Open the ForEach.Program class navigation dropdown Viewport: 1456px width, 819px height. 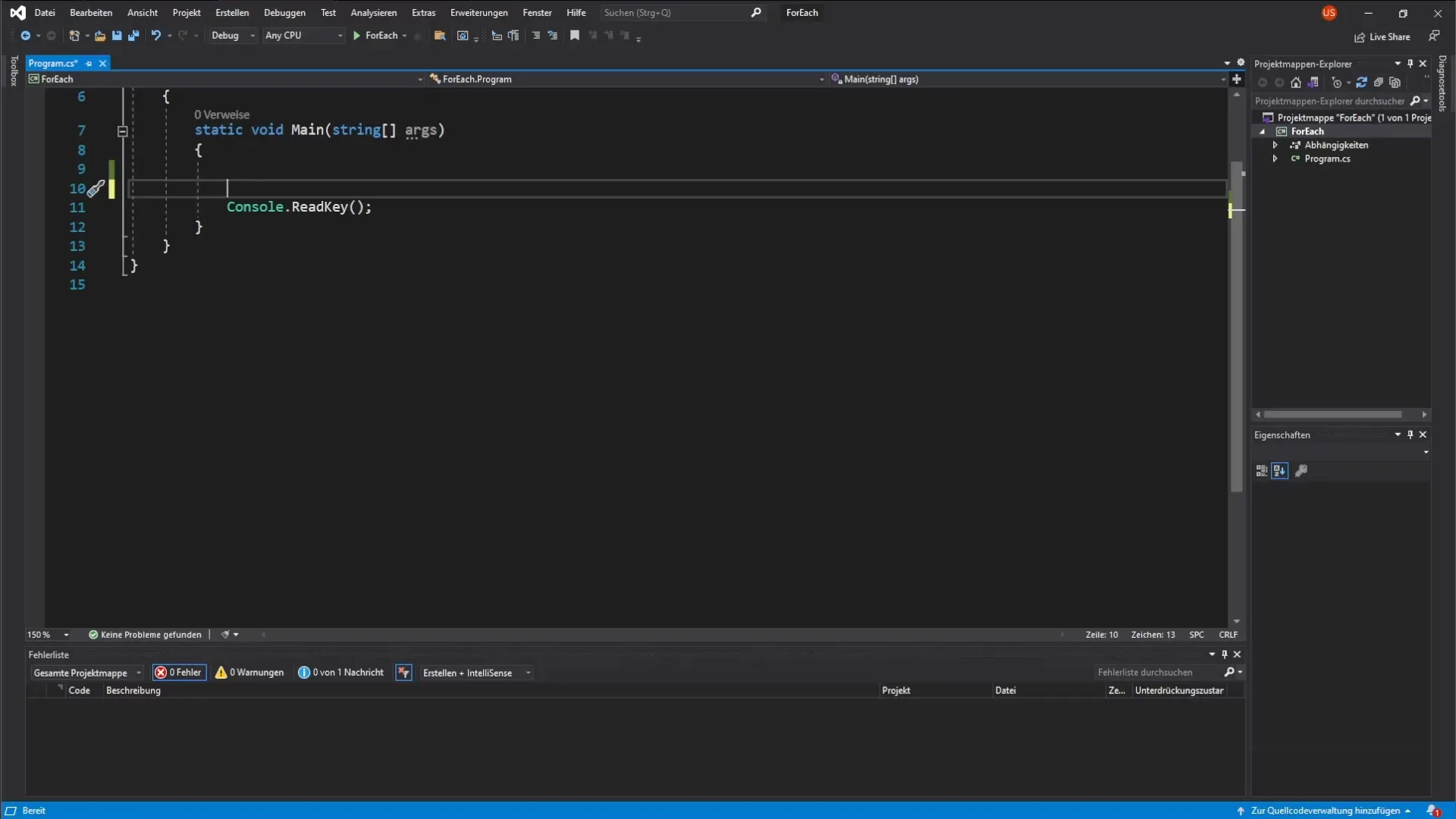tap(626, 79)
